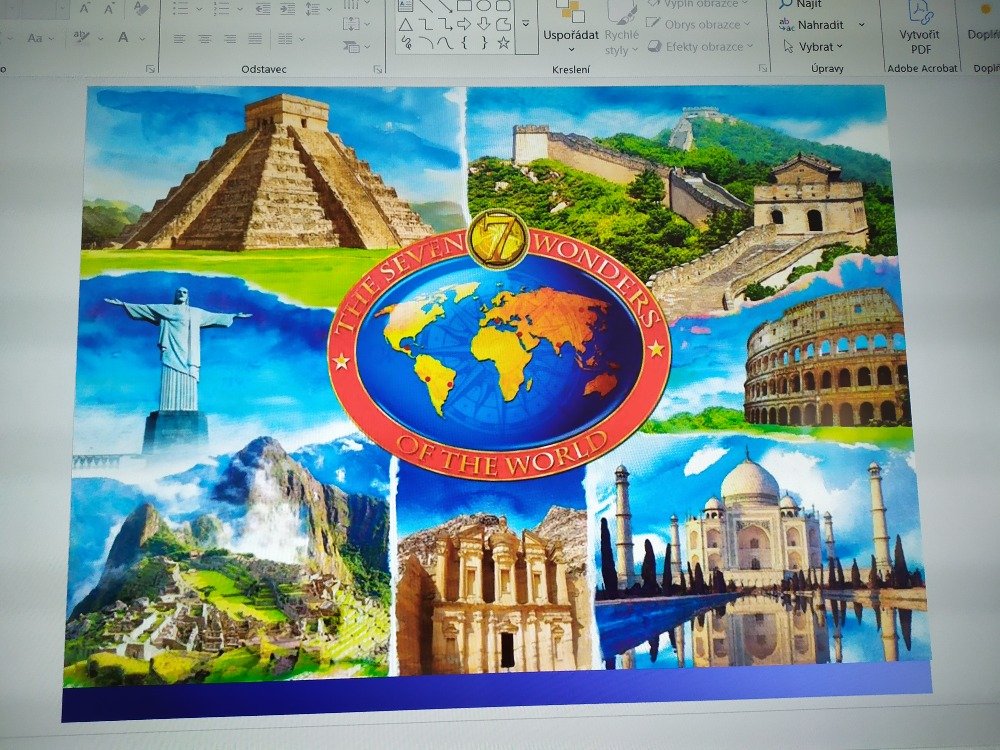Open the Kreslení dialog launcher

[x=763, y=68]
